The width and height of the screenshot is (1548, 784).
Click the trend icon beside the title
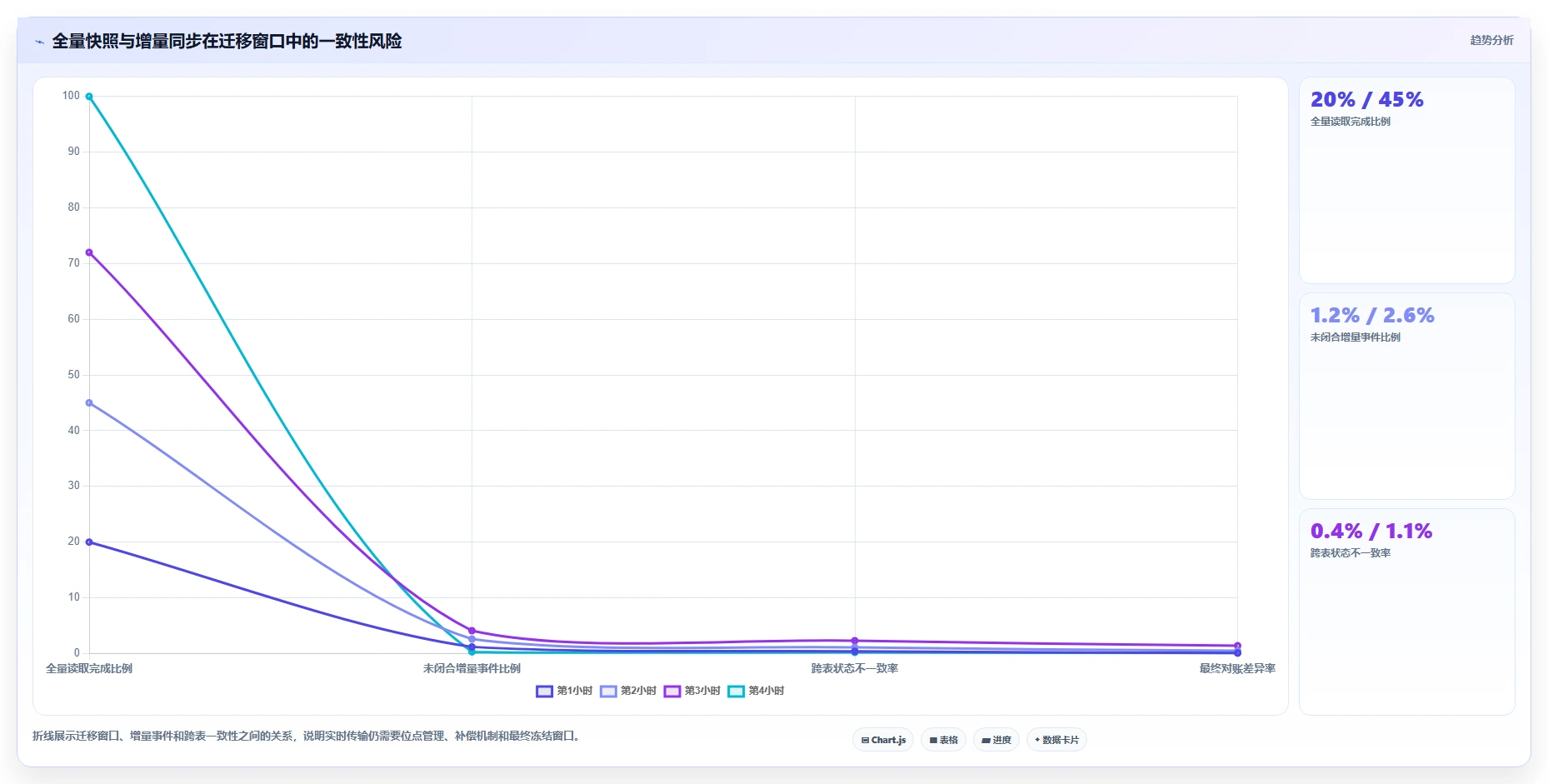(x=39, y=42)
